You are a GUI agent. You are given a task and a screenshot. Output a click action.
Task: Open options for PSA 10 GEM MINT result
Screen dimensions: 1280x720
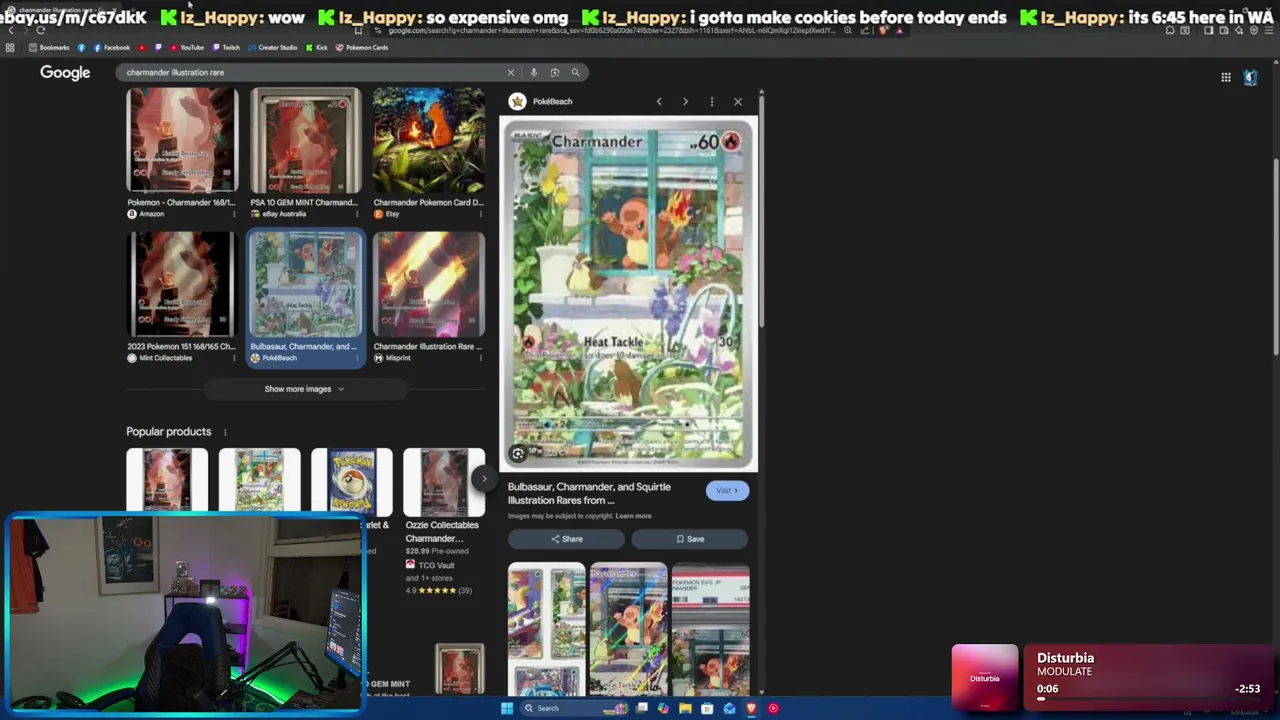pos(357,214)
